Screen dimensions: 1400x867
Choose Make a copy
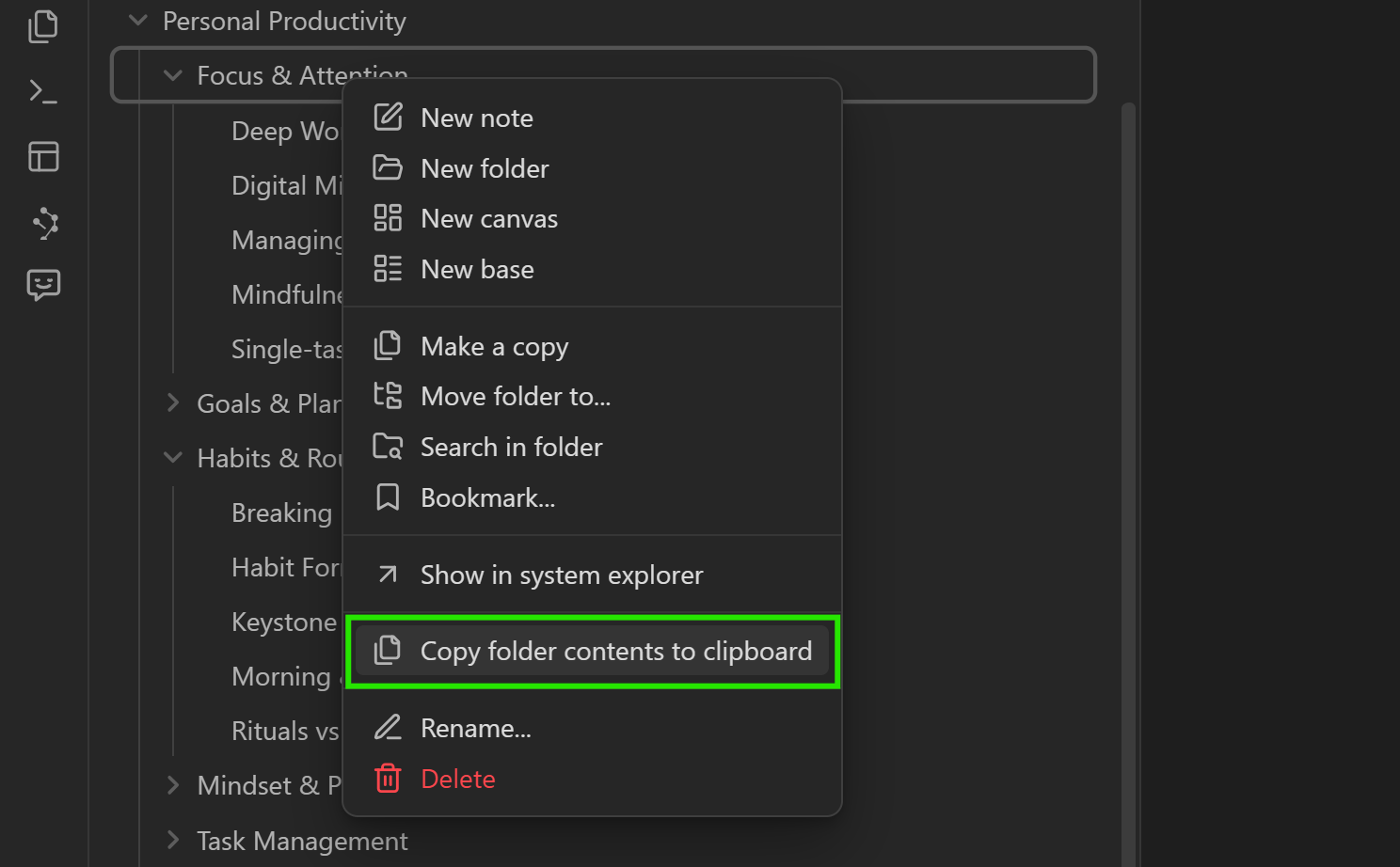click(x=494, y=346)
